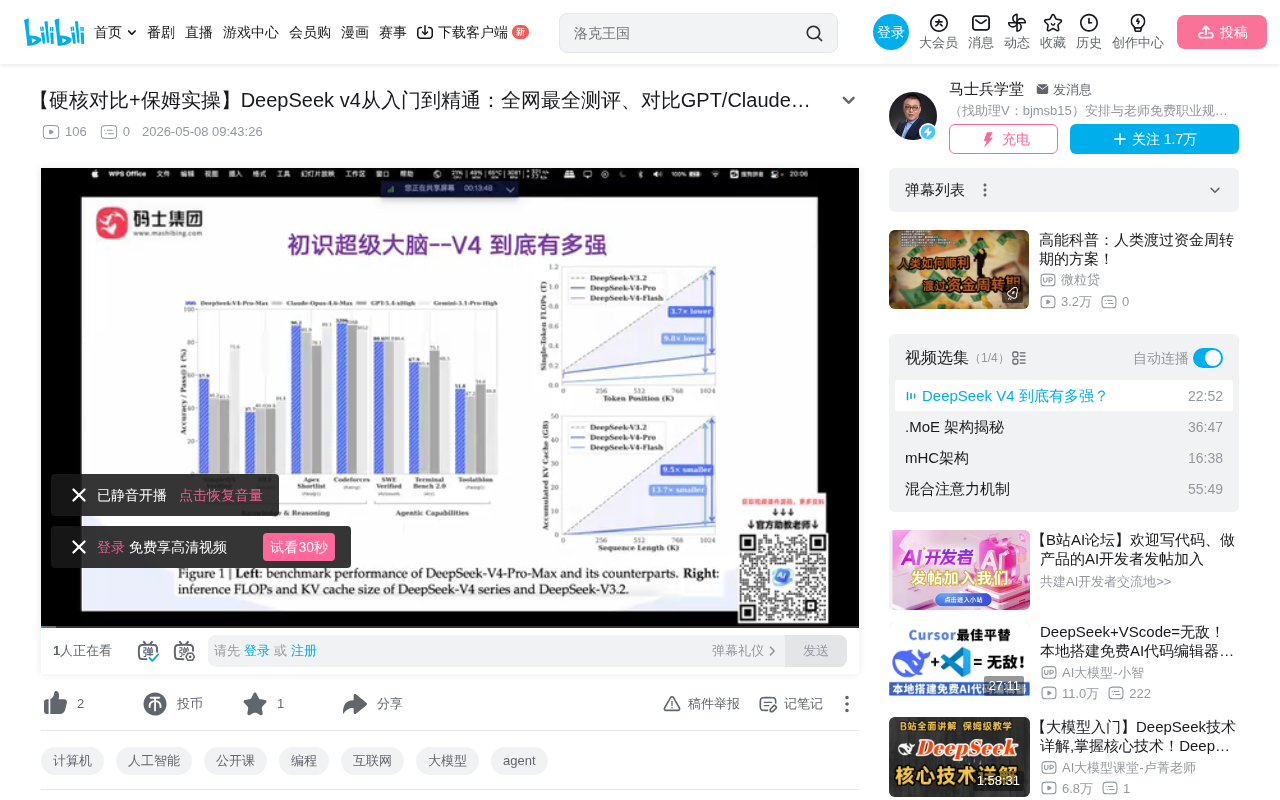Select episode 混合注意力机制
This screenshot has height=800, width=1280.
1064,489
